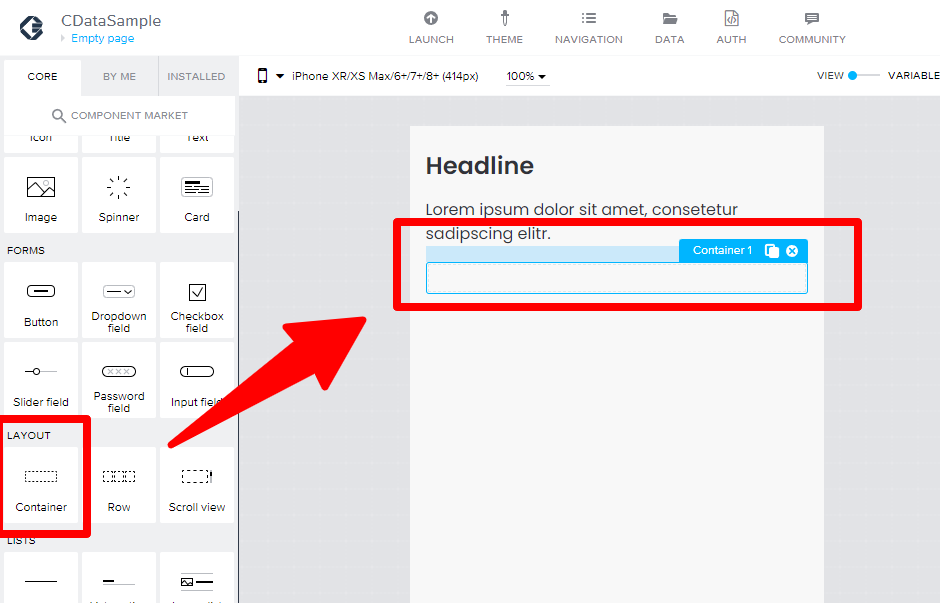This screenshot has height=603, width=940.
Task: Select the Container layout component
Action: (41, 485)
